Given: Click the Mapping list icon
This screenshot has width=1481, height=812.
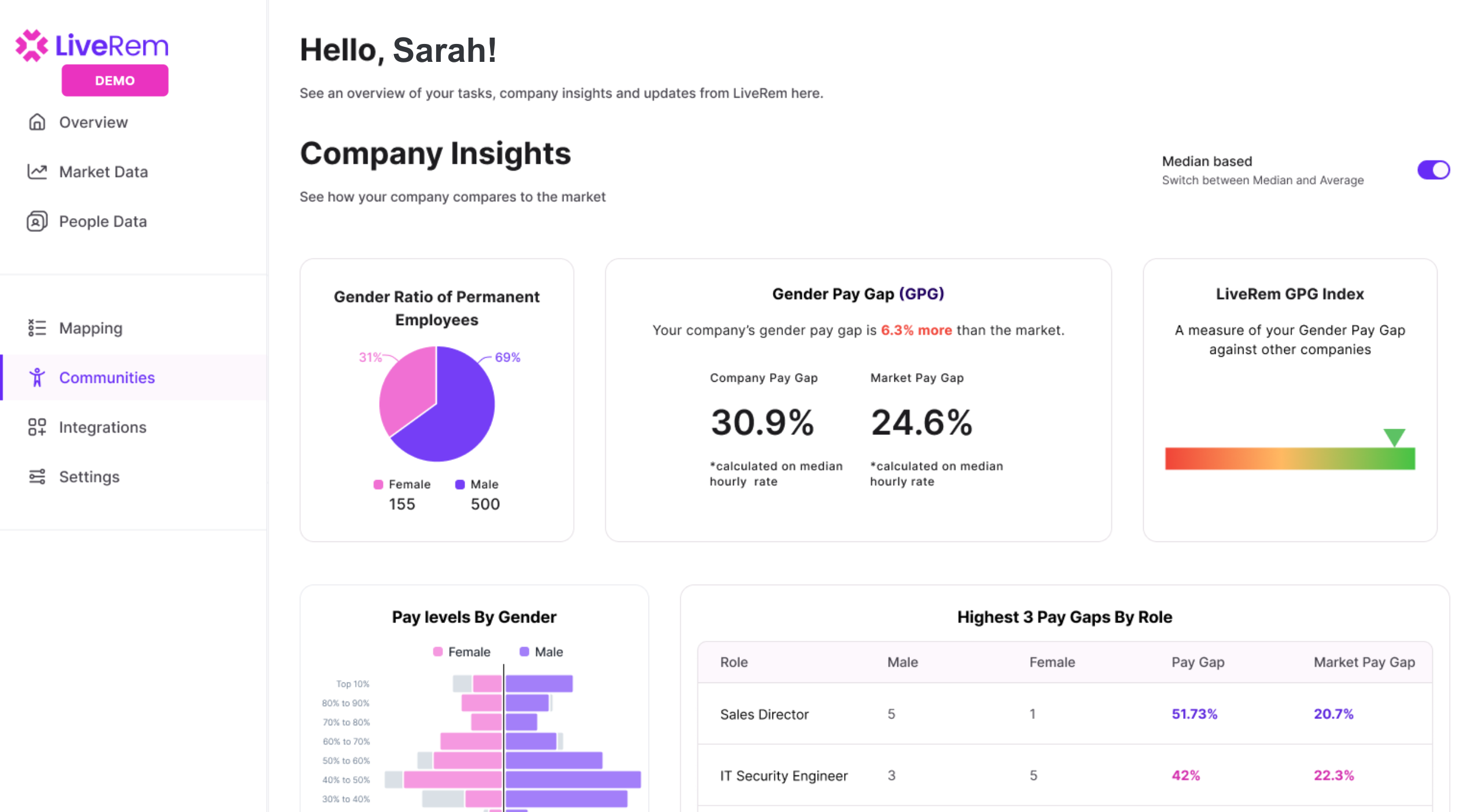Looking at the screenshot, I should point(37,328).
